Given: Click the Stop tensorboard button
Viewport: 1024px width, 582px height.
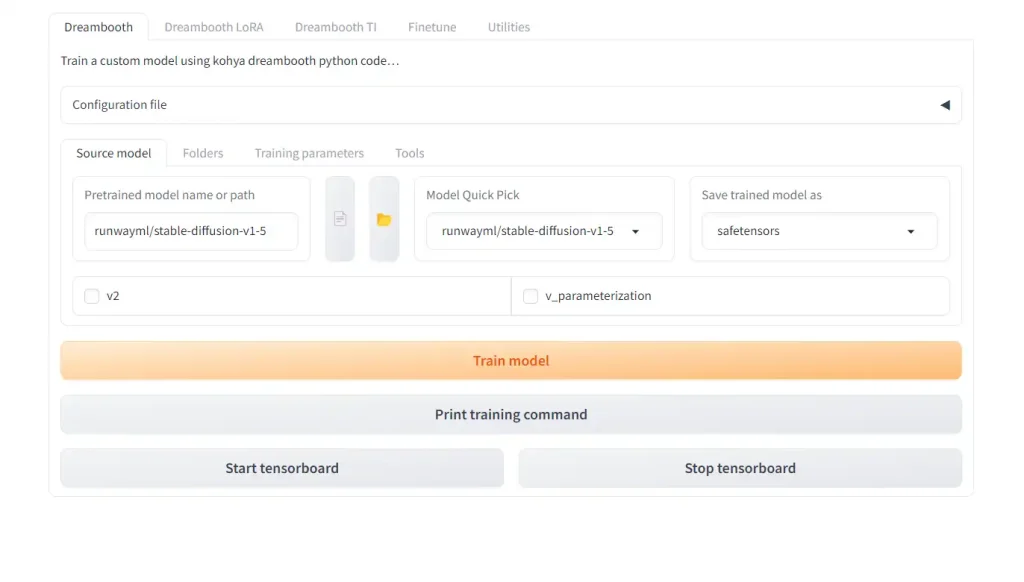Looking at the screenshot, I should tap(740, 468).
